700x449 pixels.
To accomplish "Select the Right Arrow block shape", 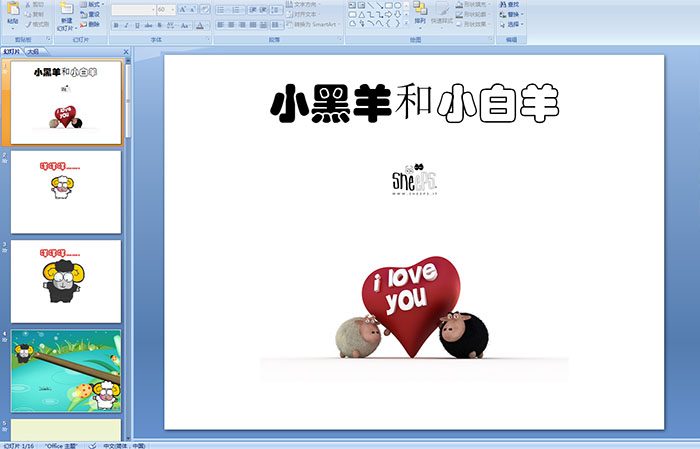I will (388, 15).
